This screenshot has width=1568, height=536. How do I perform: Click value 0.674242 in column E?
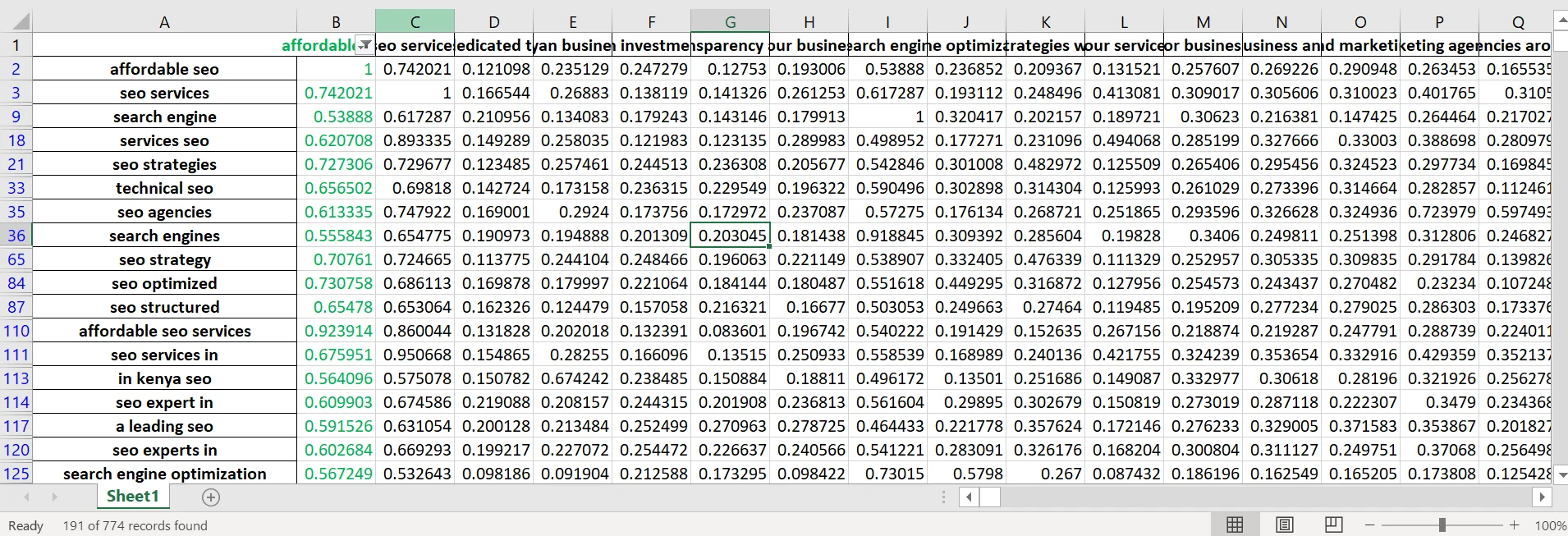point(572,378)
